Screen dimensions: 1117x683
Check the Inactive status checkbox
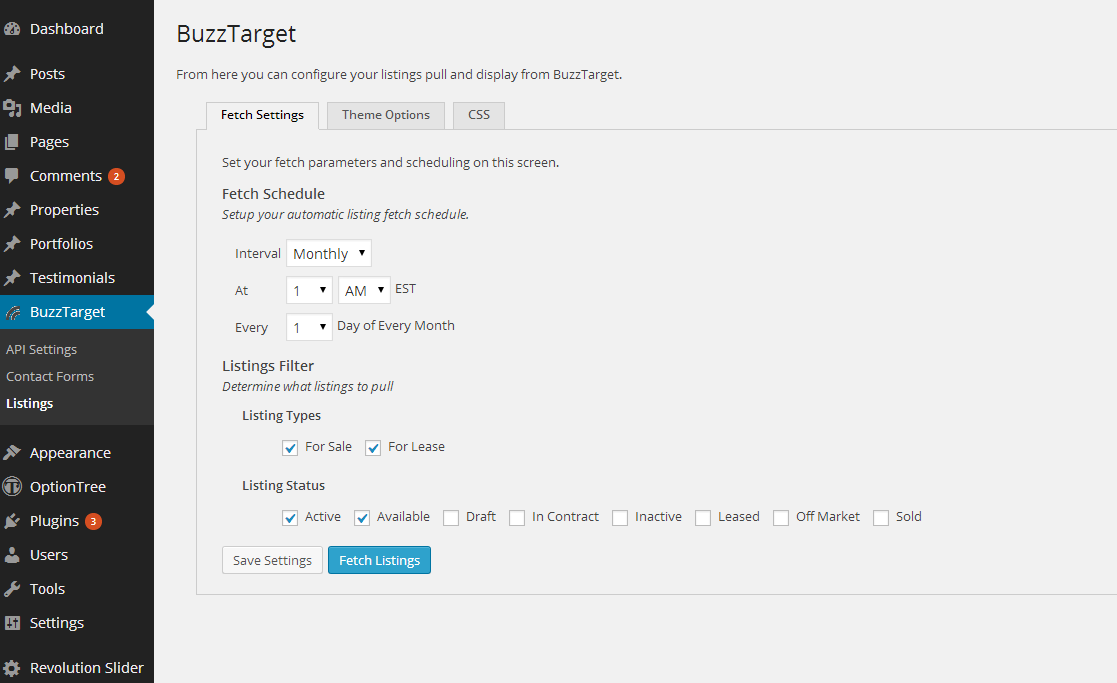point(620,518)
